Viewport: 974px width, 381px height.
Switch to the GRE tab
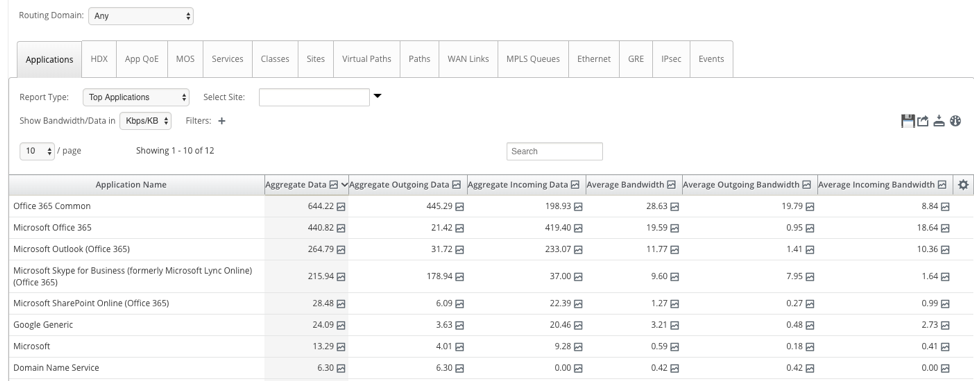click(x=636, y=59)
